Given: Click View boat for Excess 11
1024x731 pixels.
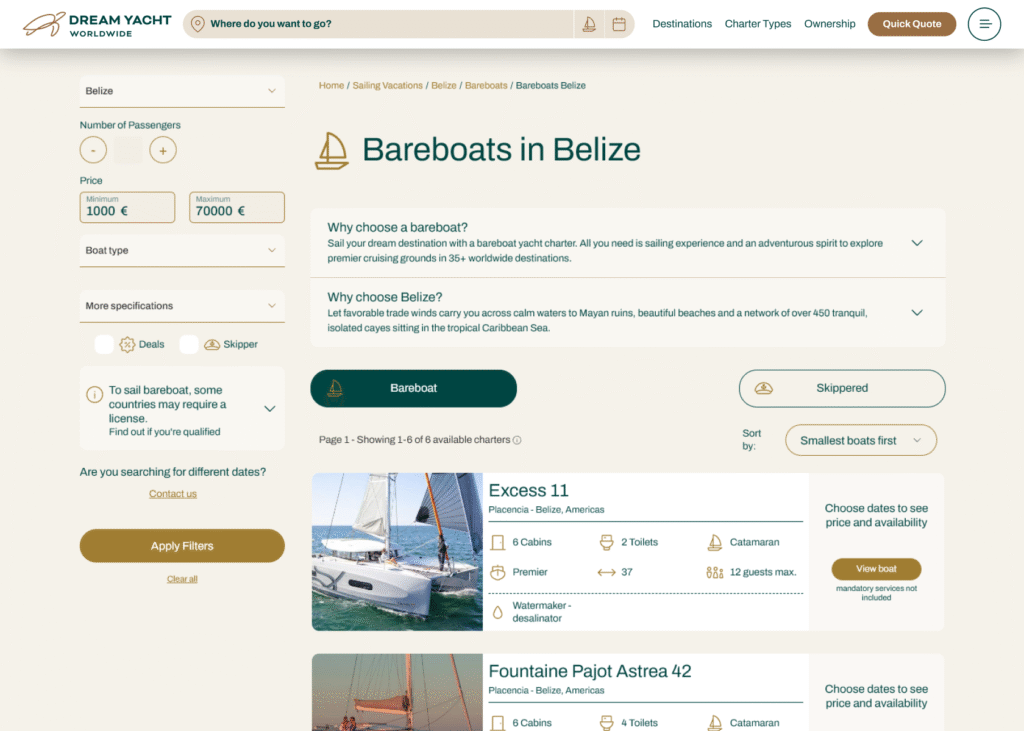Looking at the screenshot, I should [876, 569].
